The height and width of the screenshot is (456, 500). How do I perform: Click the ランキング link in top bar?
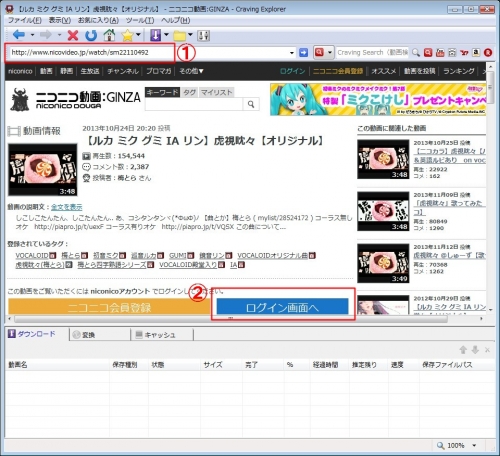tap(459, 71)
